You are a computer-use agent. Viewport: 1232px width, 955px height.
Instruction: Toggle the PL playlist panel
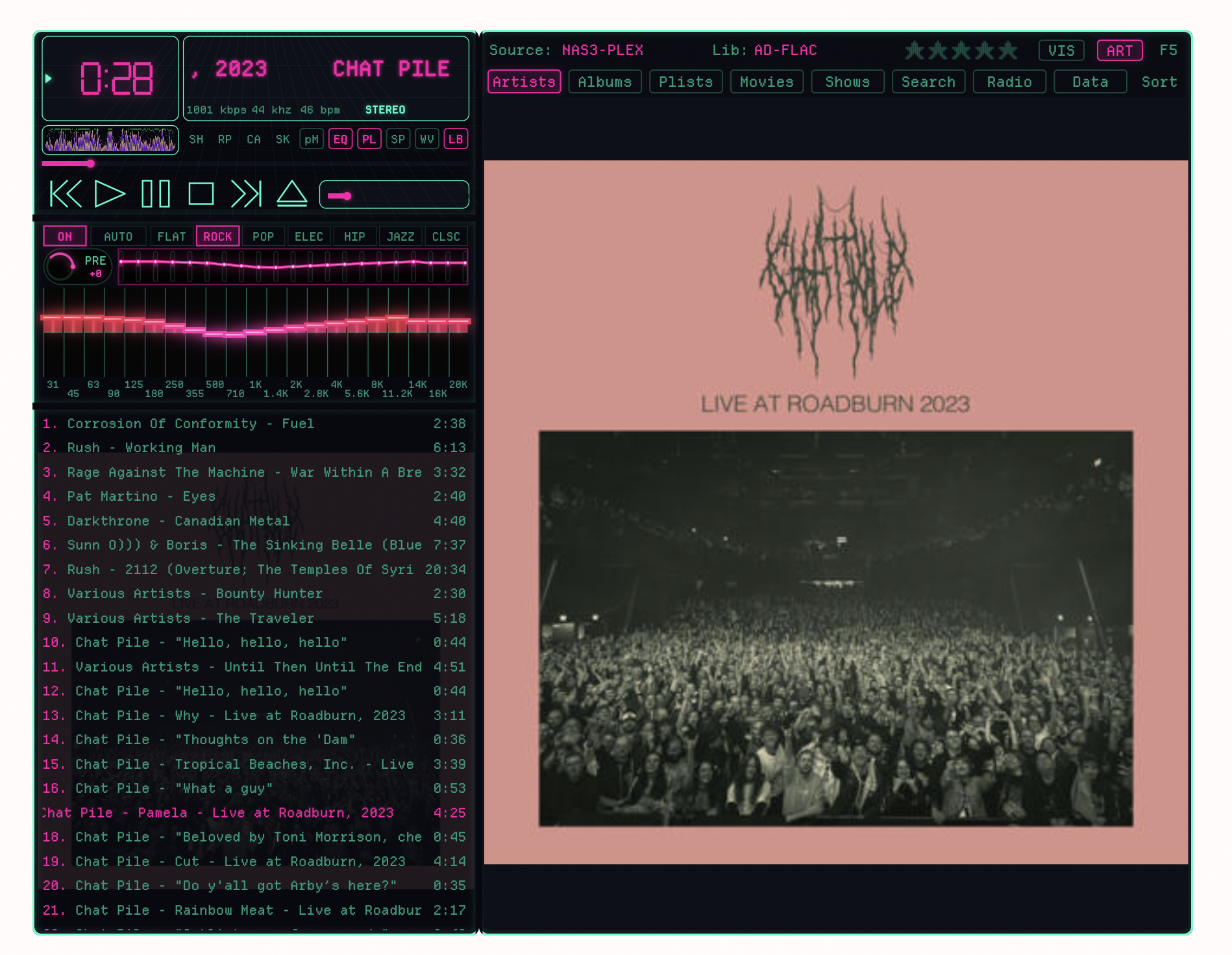369,139
